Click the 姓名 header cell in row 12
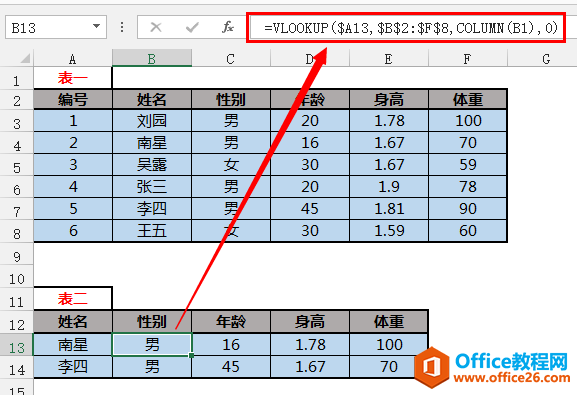The height and width of the screenshot is (395, 577). pos(73,322)
